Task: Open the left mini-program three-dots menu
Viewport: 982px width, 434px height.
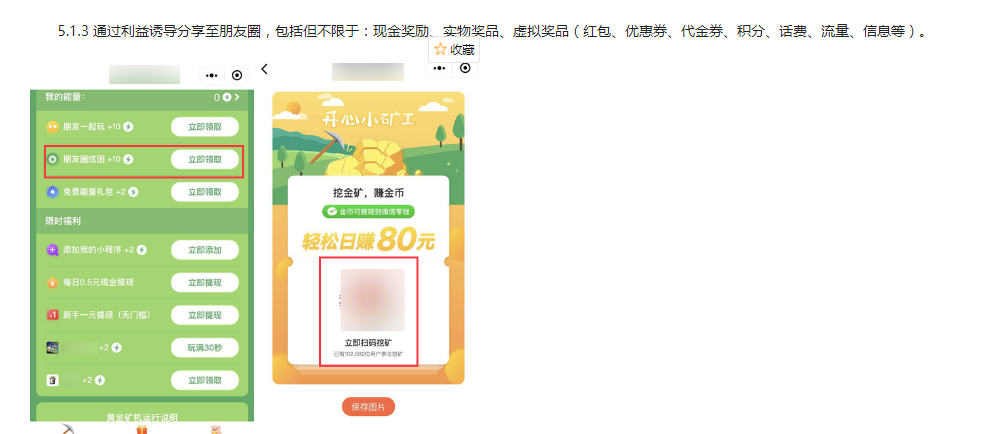Action: 212,75
